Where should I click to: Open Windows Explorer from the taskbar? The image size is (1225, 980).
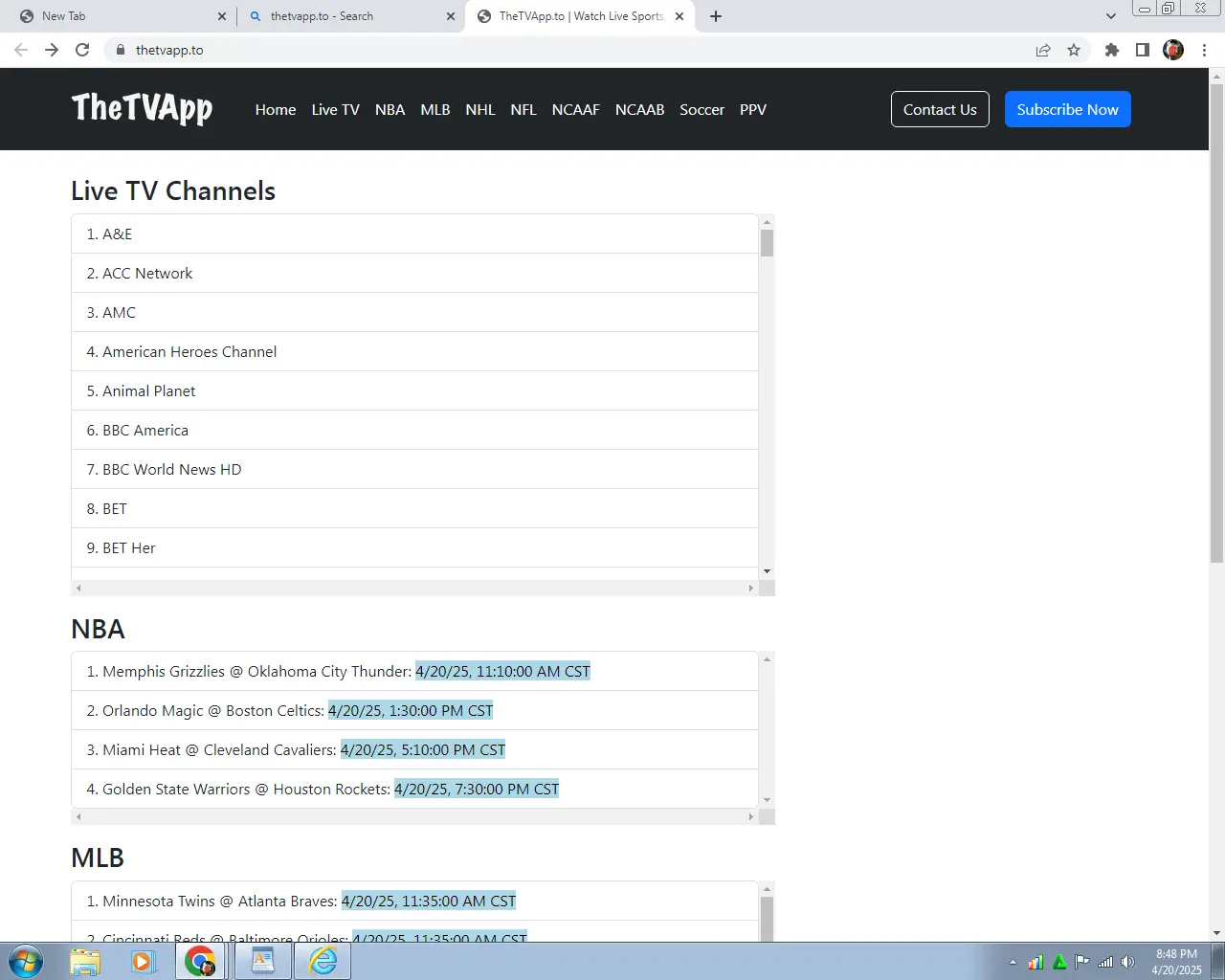(x=85, y=961)
